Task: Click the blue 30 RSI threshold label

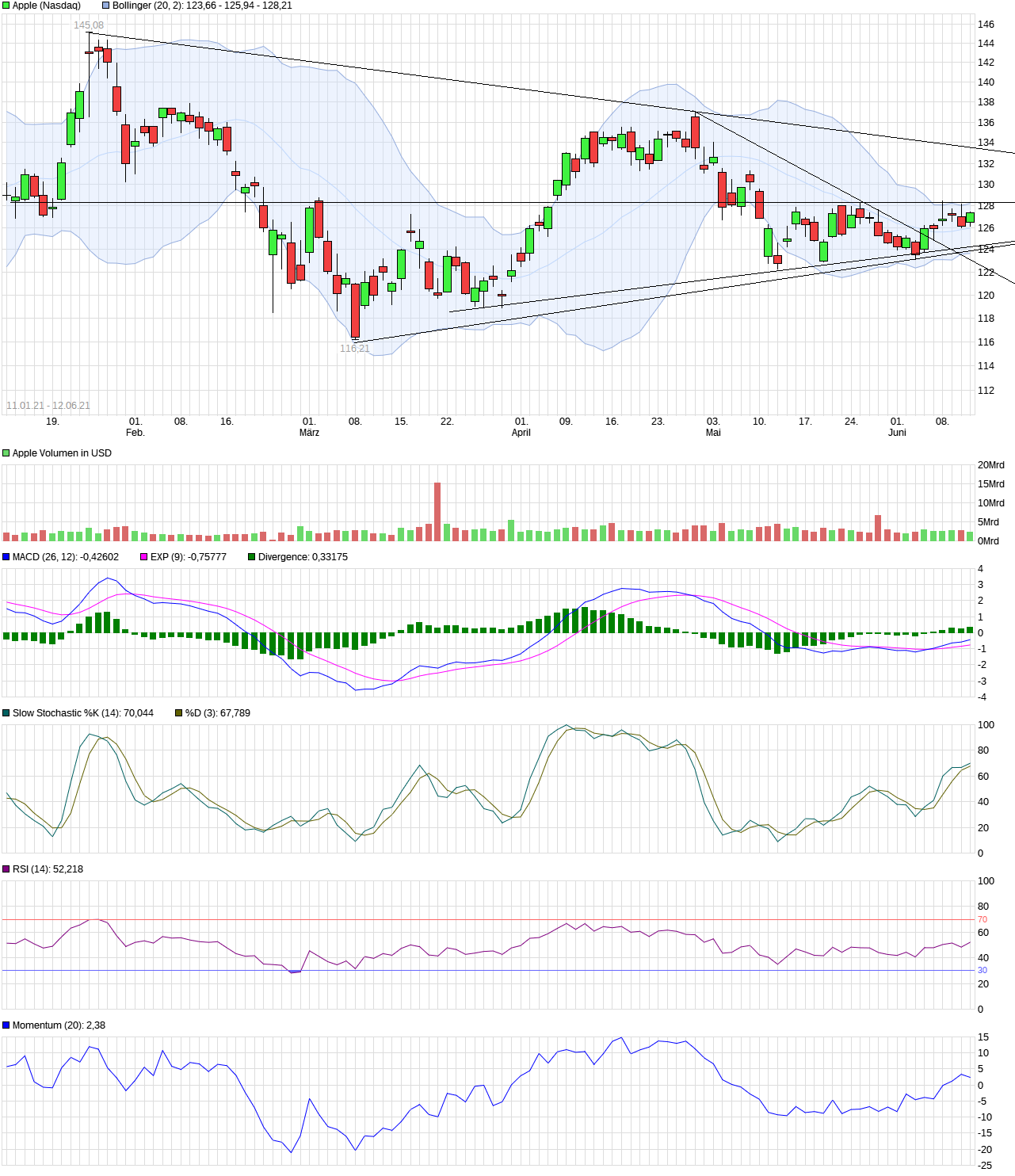Action: pyautogui.click(x=983, y=971)
